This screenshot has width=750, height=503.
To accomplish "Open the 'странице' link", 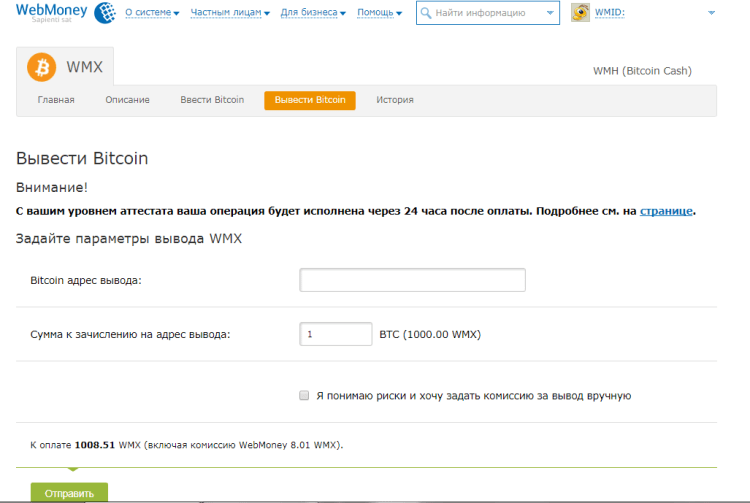I will point(666,211).
